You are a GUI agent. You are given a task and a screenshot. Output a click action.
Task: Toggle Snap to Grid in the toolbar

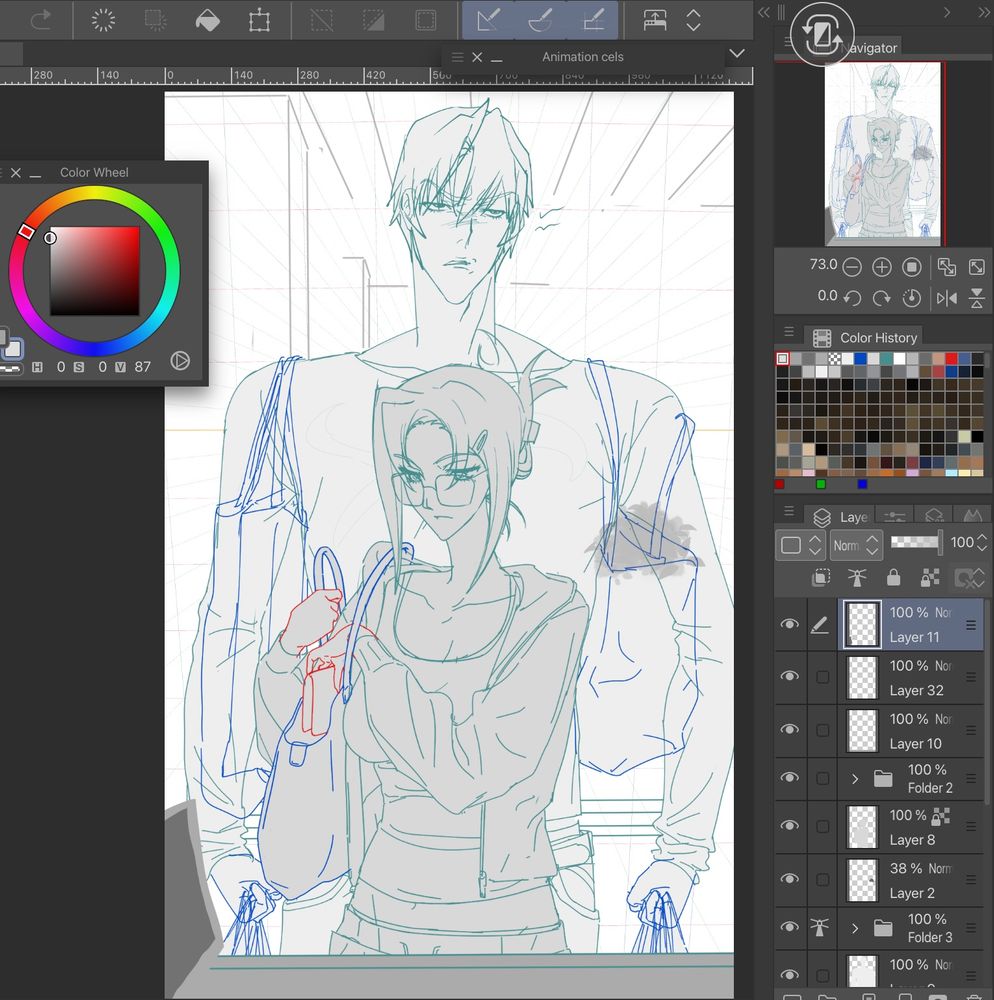click(x=594, y=20)
